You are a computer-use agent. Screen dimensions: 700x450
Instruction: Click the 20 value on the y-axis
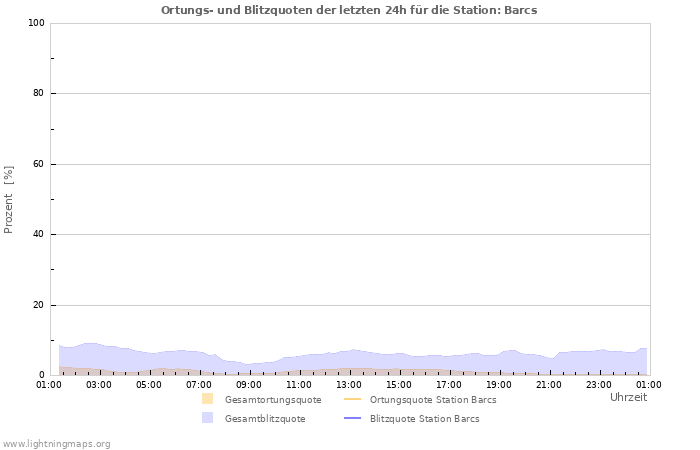pyautogui.click(x=39, y=305)
